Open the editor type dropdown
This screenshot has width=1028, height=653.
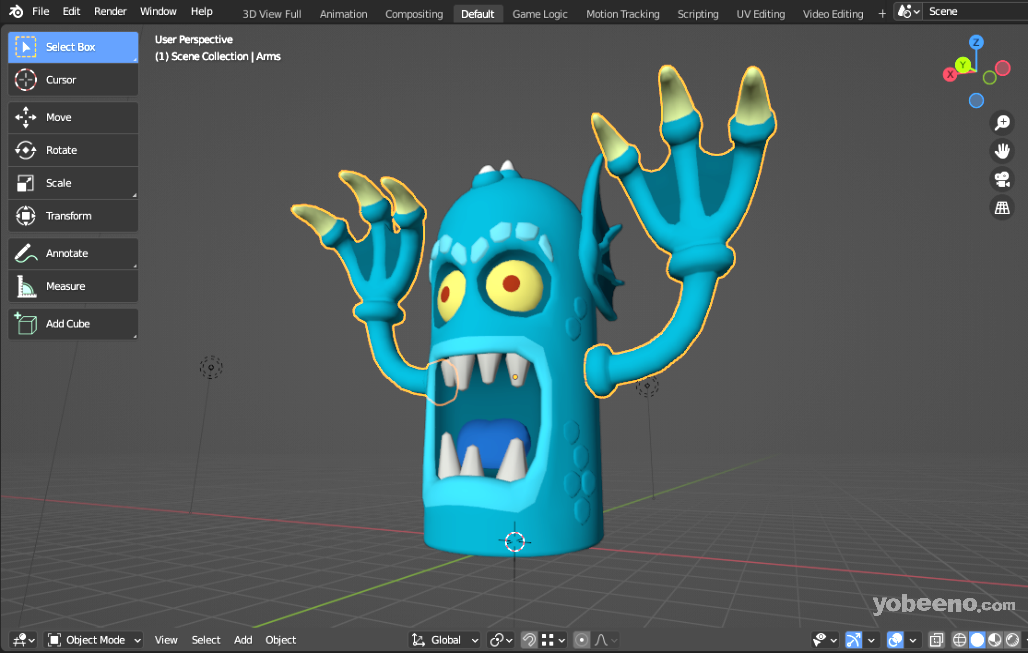point(24,640)
